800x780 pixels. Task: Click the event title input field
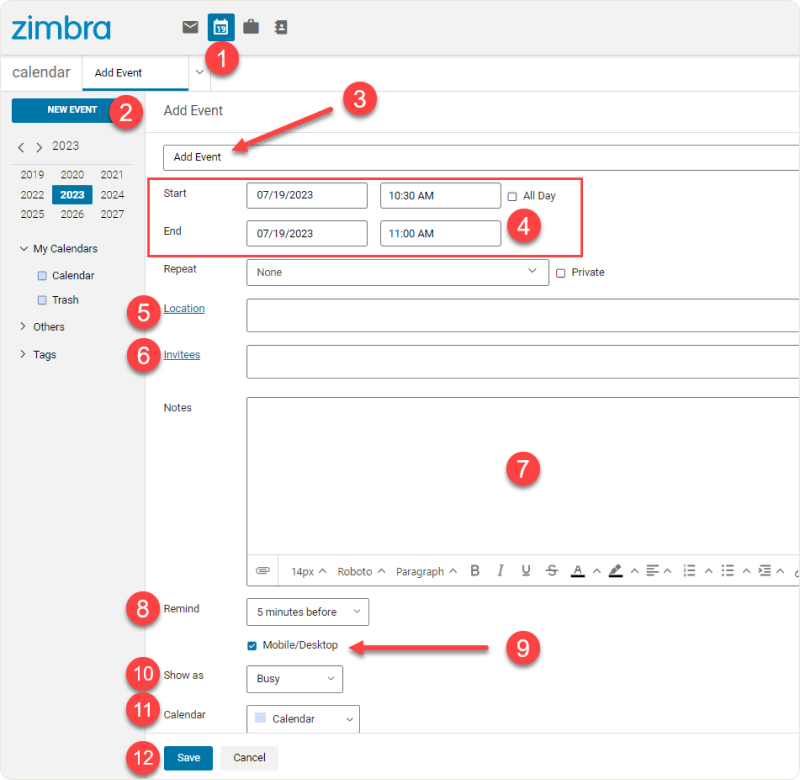(481, 158)
